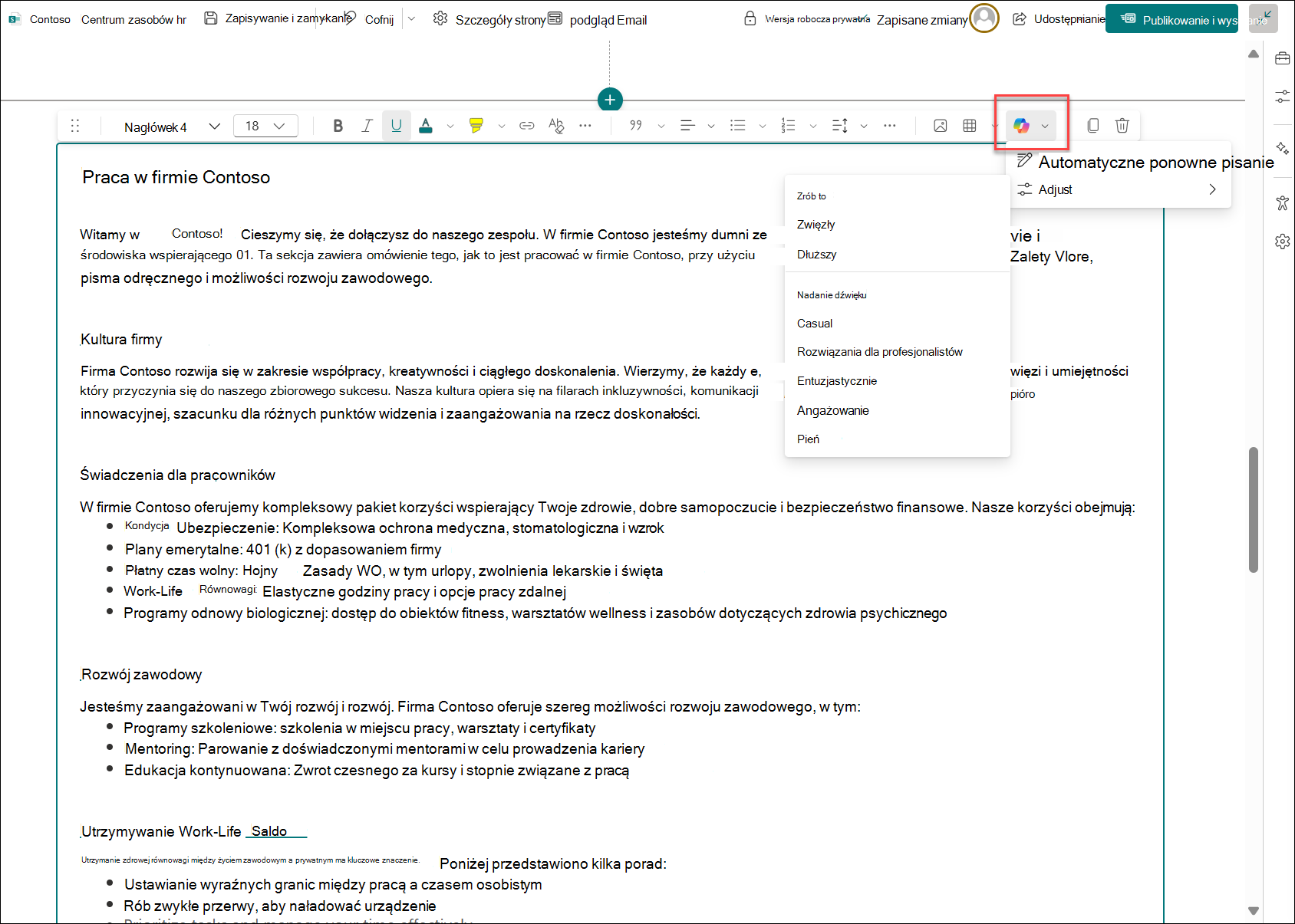
Task: Open the toolbox icon in right rail
Action: pyautogui.click(x=1282, y=58)
